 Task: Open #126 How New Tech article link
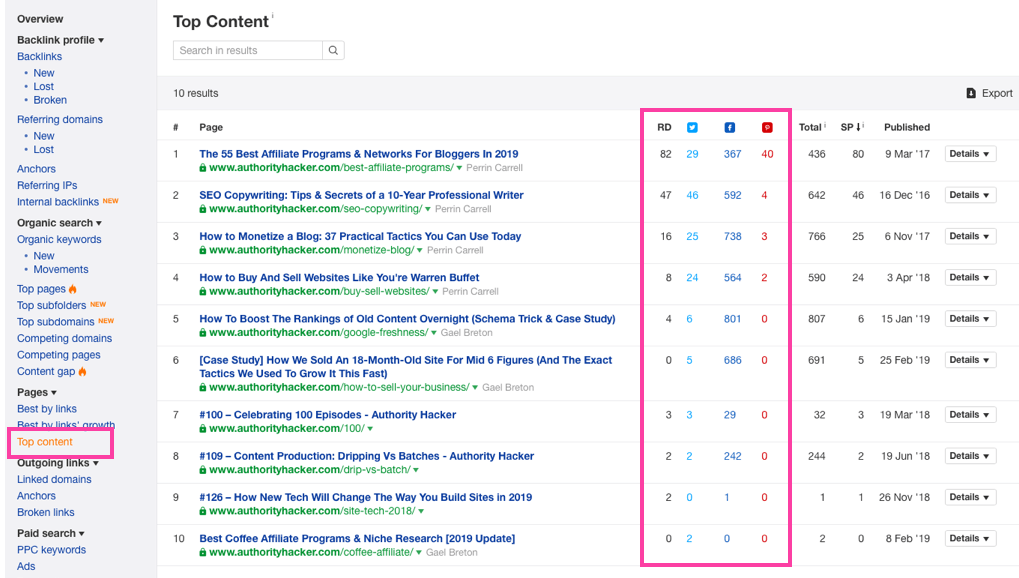pyautogui.click(x=365, y=497)
